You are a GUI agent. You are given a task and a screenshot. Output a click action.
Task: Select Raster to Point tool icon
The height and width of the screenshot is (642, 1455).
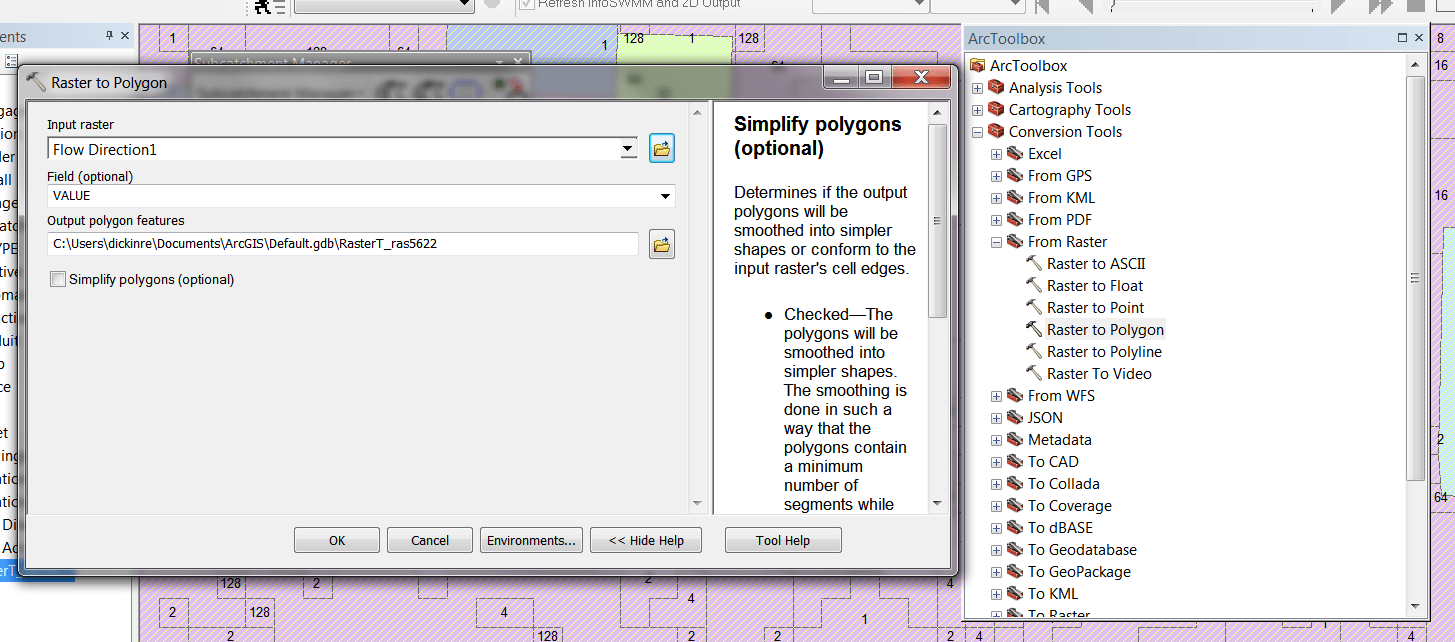coord(1034,307)
